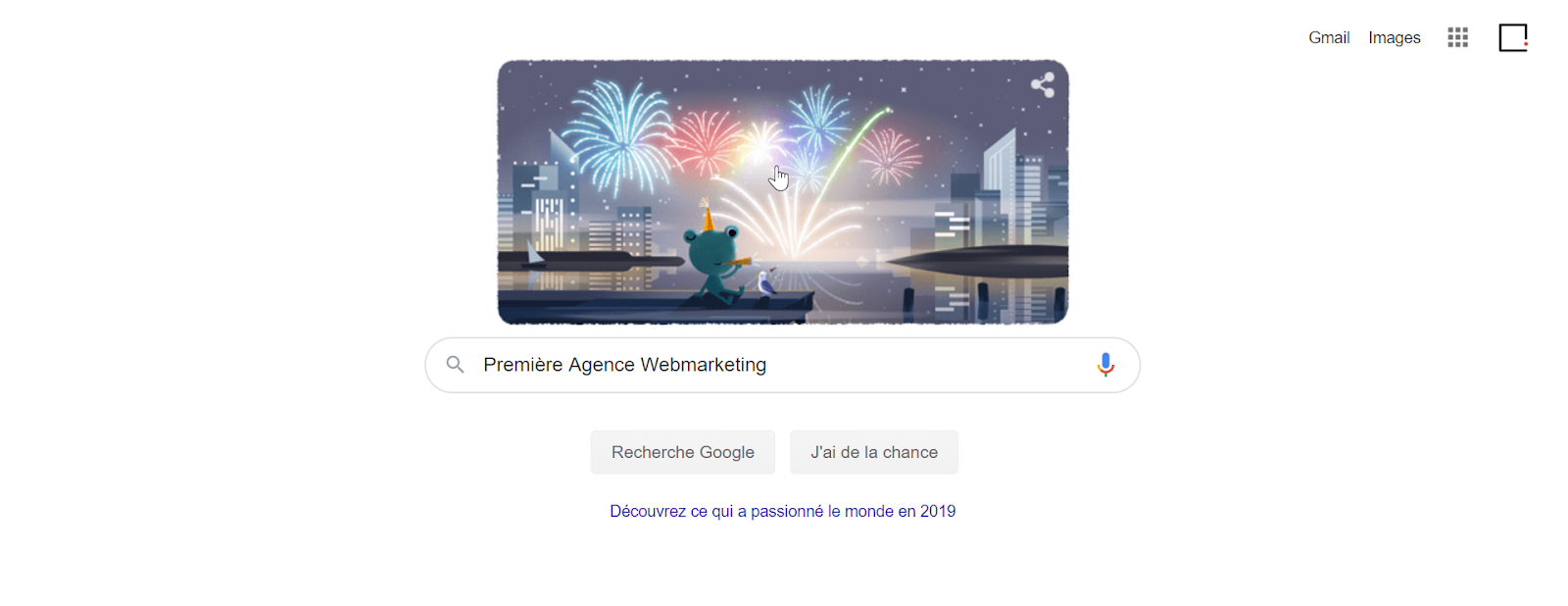Click the small seagull beside the frog
The width and height of the screenshot is (1568, 606).
765,283
